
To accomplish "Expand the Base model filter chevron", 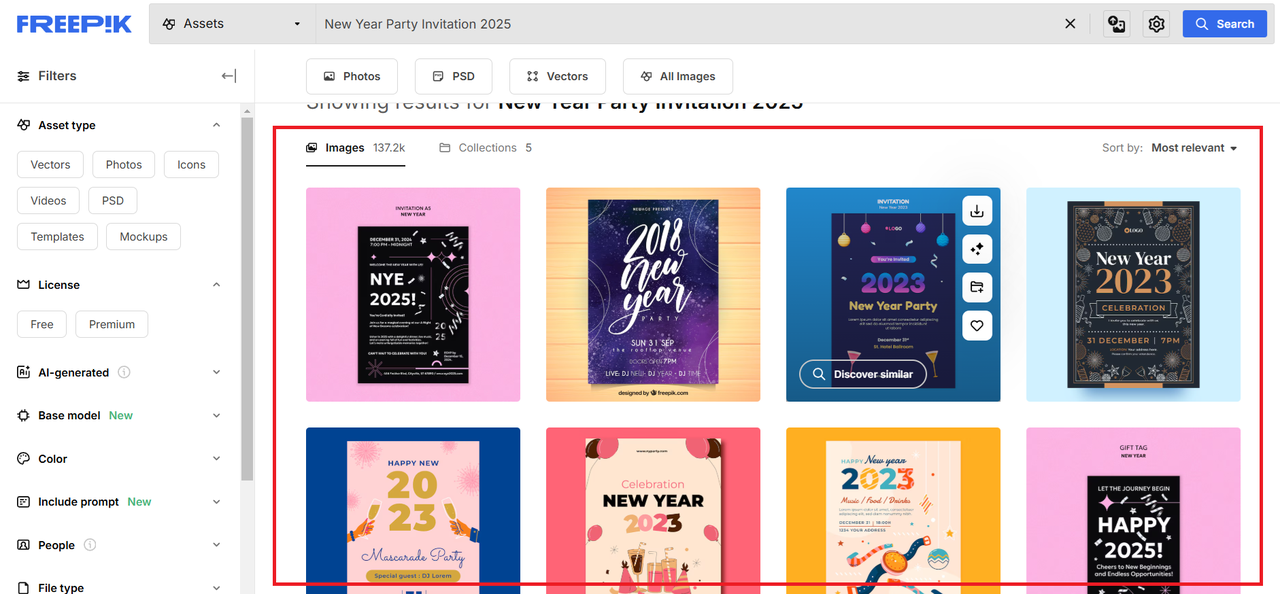I will 216,415.
